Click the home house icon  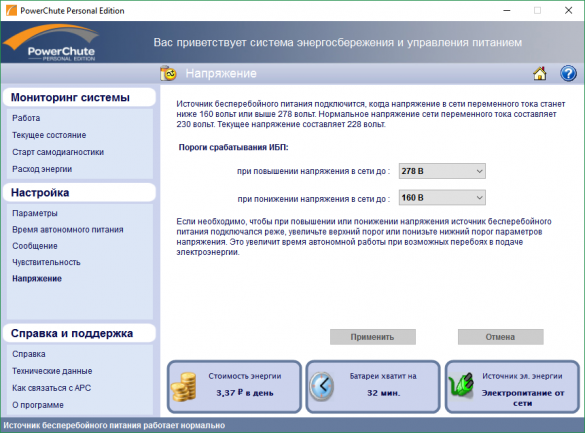pos(539,73)
